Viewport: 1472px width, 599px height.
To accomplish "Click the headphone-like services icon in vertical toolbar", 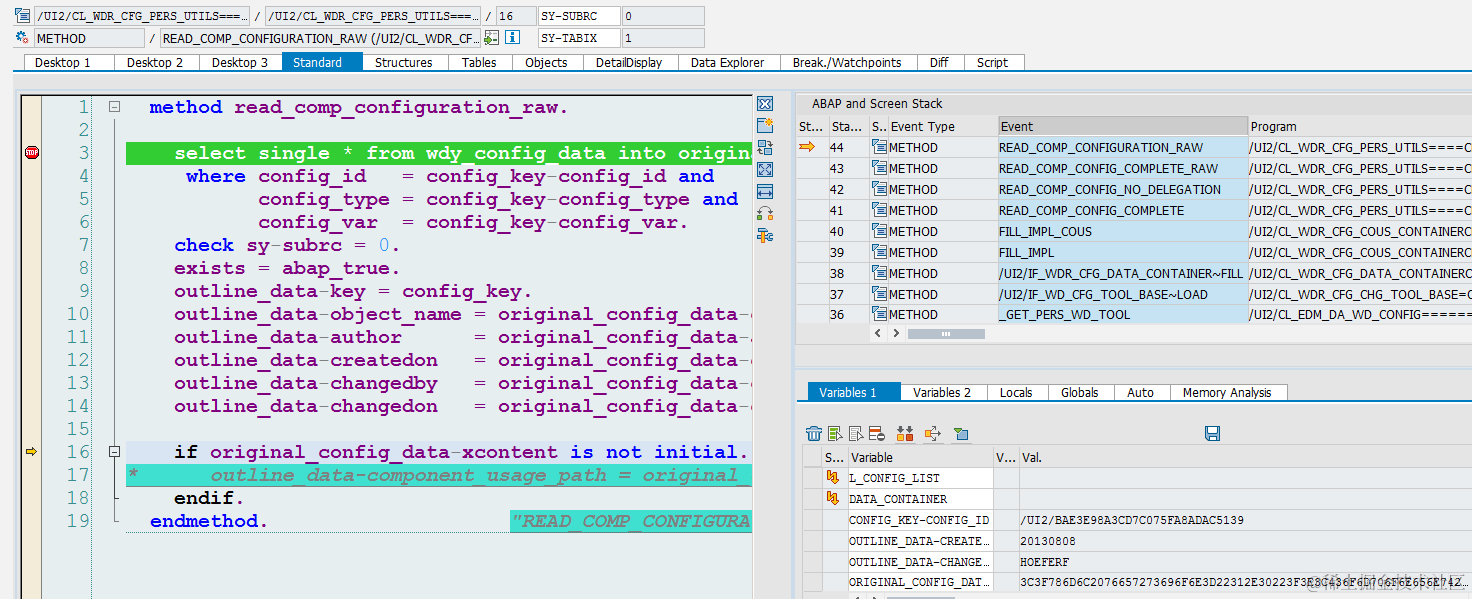I will [765, 213].
